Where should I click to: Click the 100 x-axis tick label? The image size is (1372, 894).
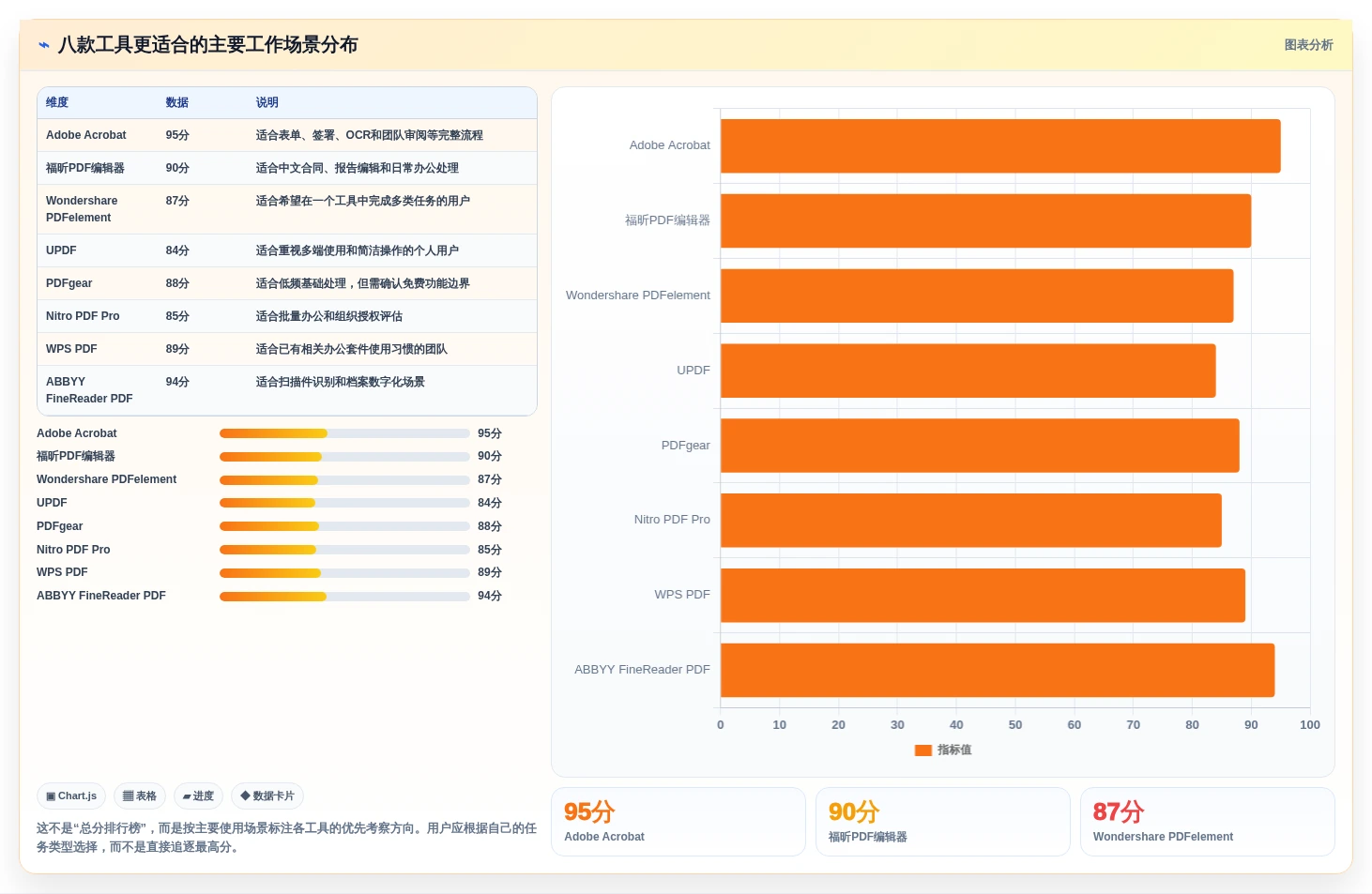tap(1310, 725)
